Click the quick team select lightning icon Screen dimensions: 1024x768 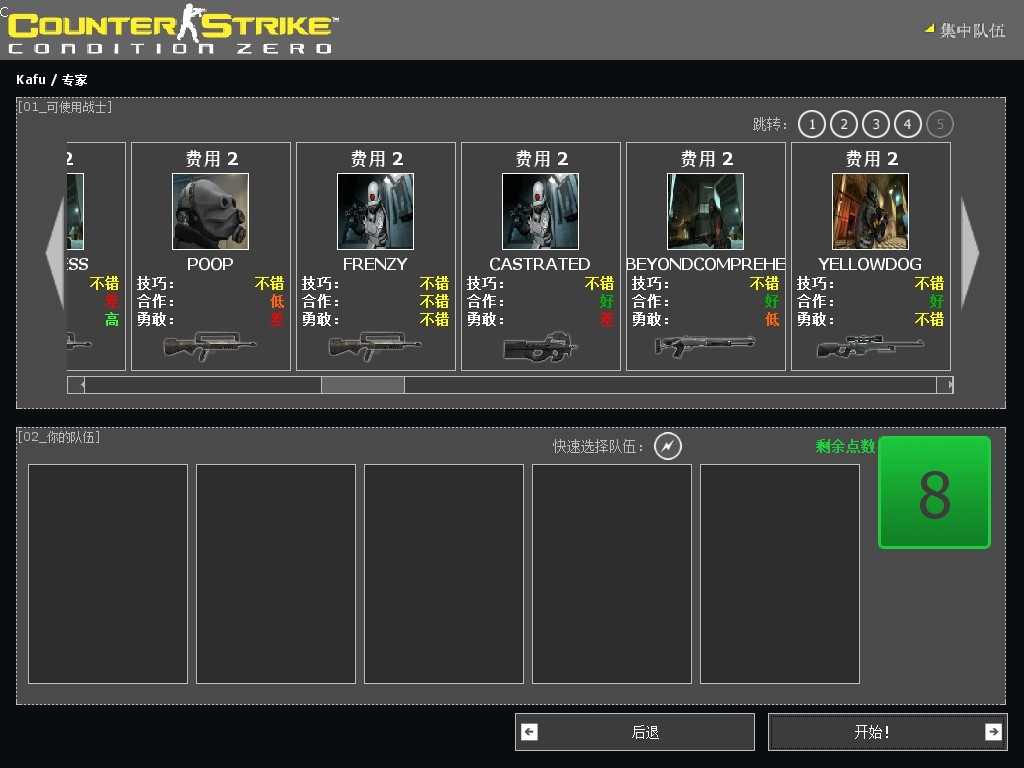click(x=667, y=446)
